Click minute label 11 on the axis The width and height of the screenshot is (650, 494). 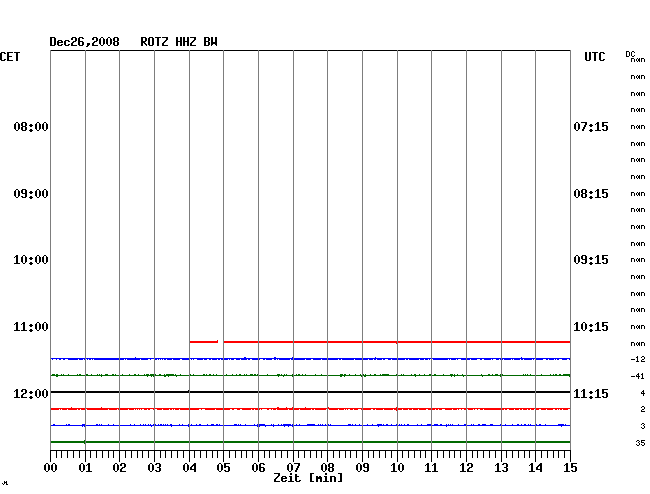point(432,467)
